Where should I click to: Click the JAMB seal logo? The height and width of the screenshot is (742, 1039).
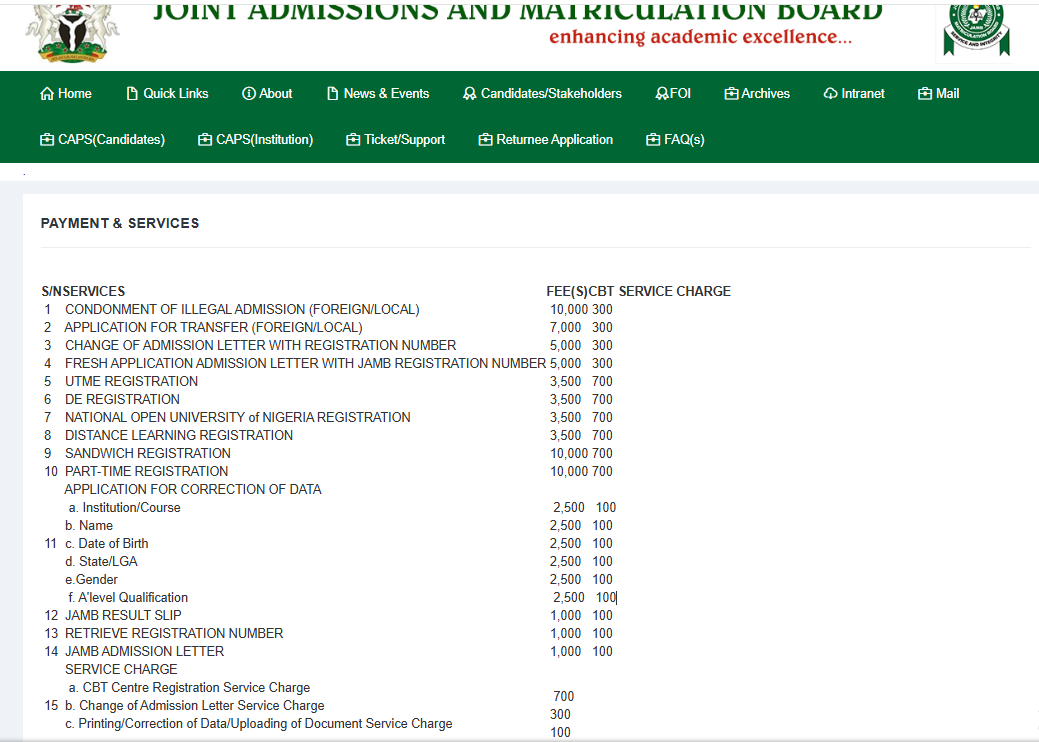tap(976, 30)
